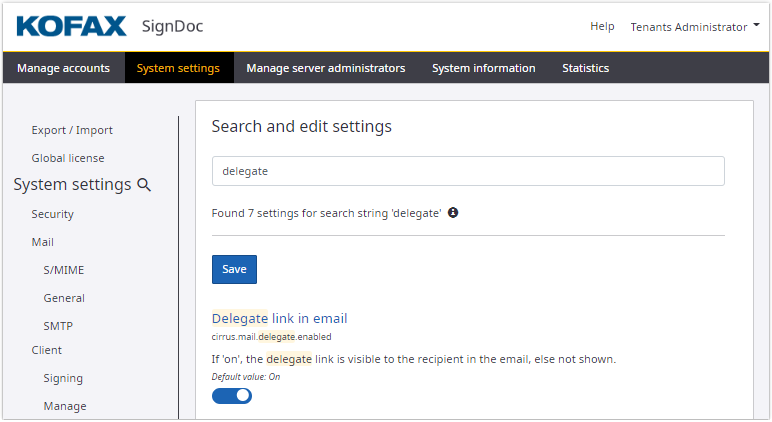Go to the Statistics tab
Image resolution: width=772 pixels, height=422 pixels.
tap(585, 68)
